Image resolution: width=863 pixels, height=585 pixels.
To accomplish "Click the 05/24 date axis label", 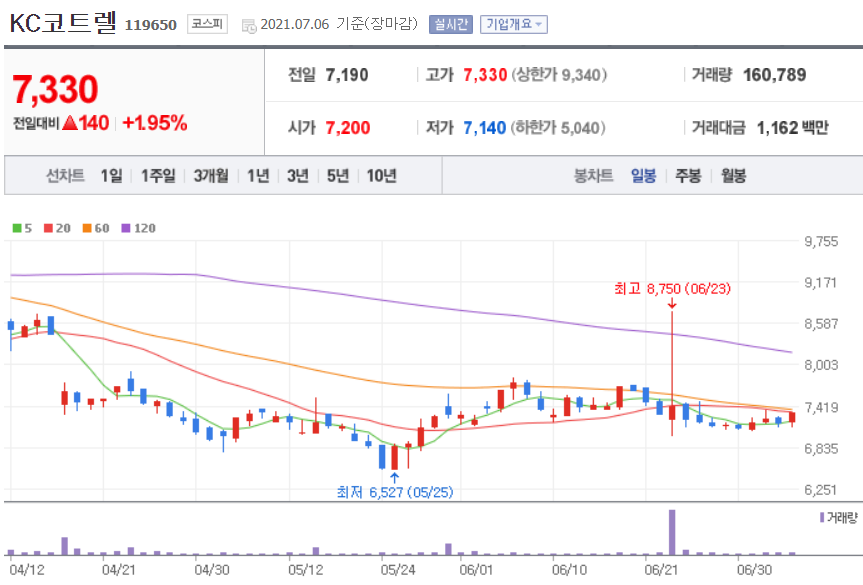I will (x=398, y=570).
